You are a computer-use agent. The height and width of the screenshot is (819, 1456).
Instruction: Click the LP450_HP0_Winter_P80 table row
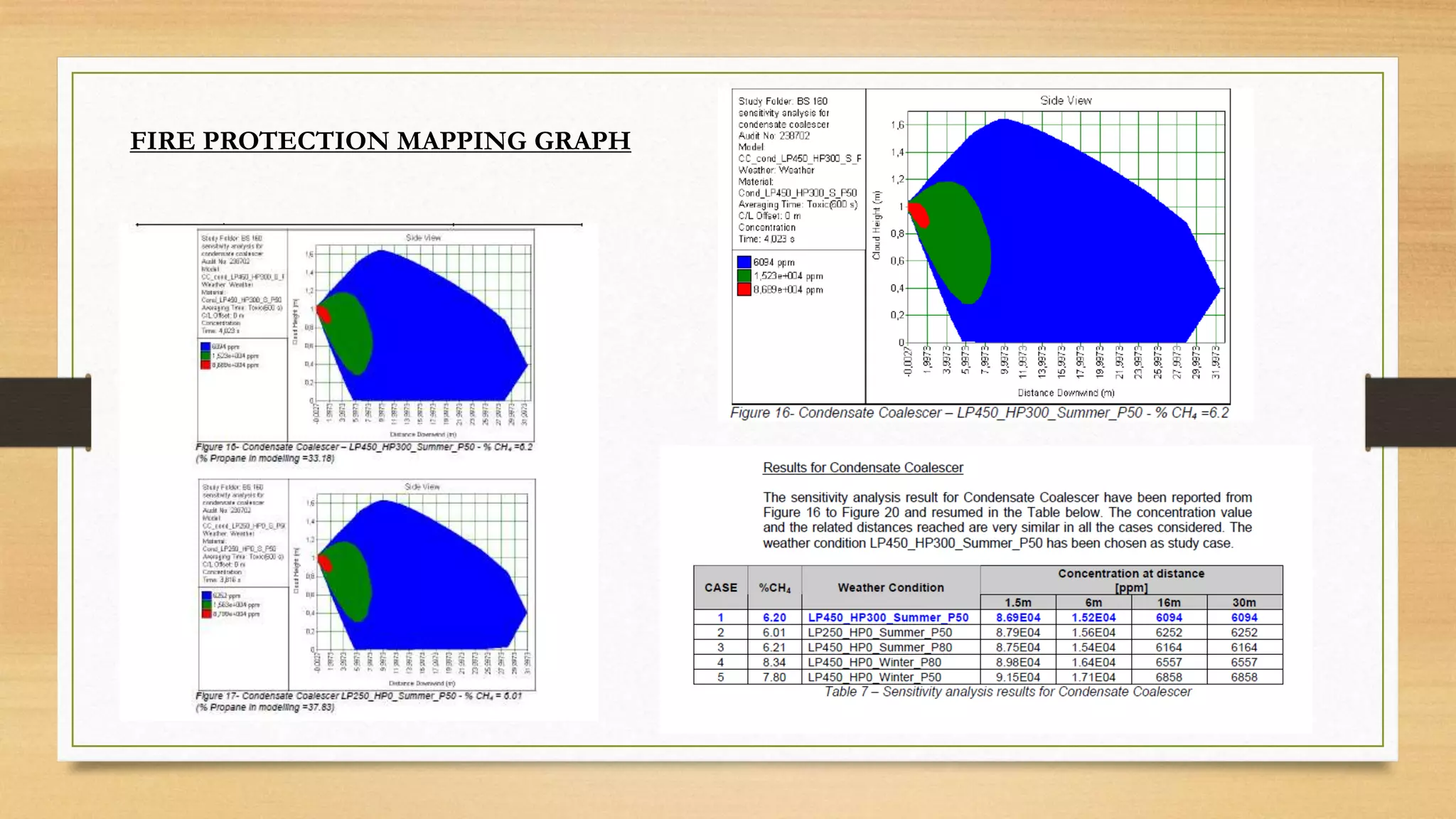[x=874, y=663]
